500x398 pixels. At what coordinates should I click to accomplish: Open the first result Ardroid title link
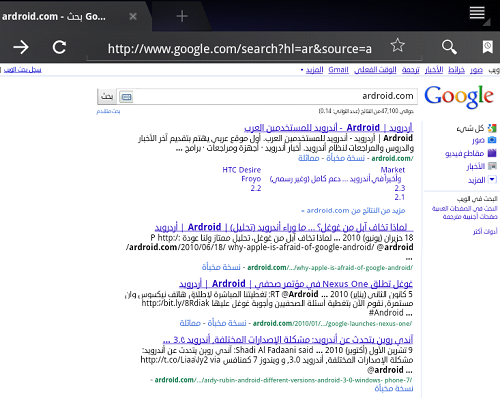tap(328, 128)
